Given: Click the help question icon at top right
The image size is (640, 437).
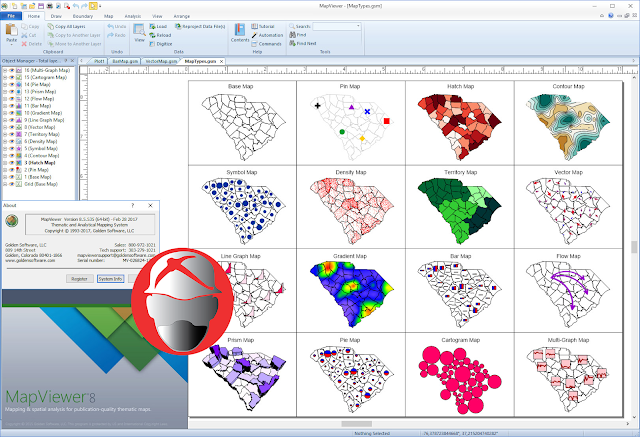Looking at the screenshot, I should [611, 16].
